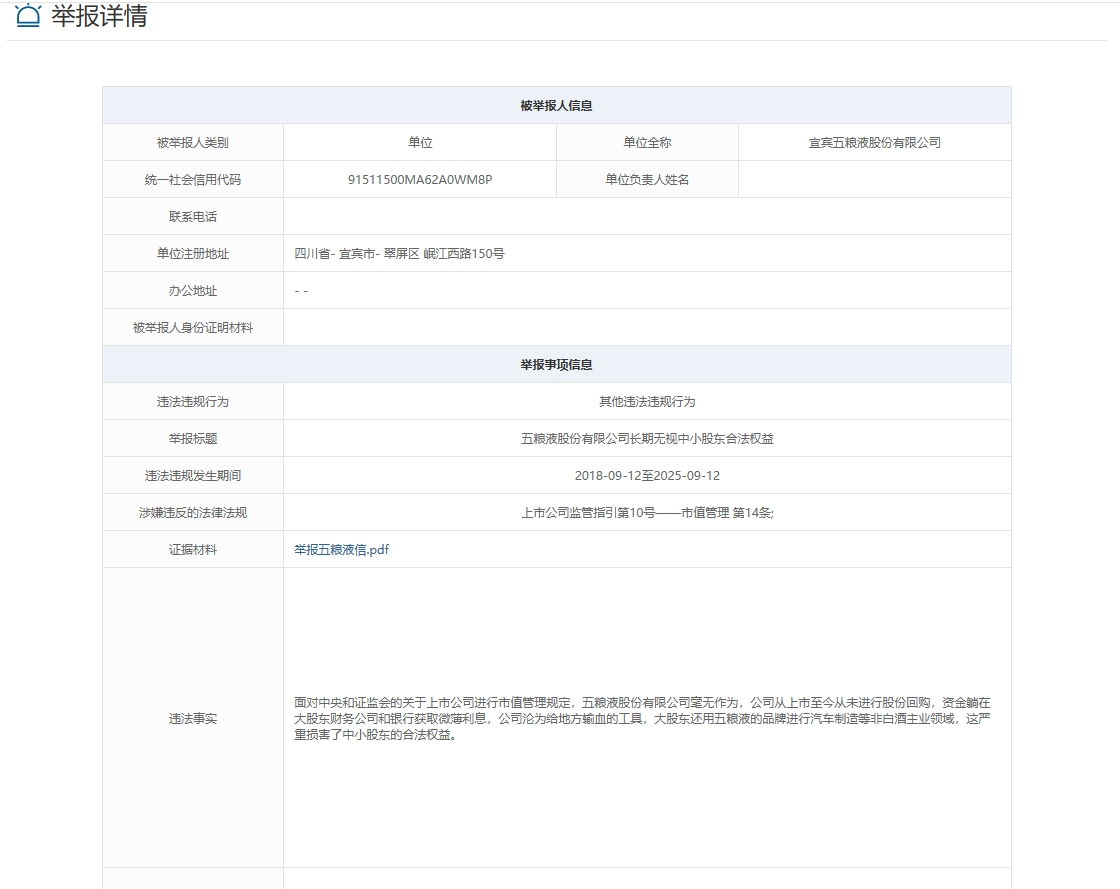Click the 违法事实 label
The image size is (1120, 889).
click(193, 718)
